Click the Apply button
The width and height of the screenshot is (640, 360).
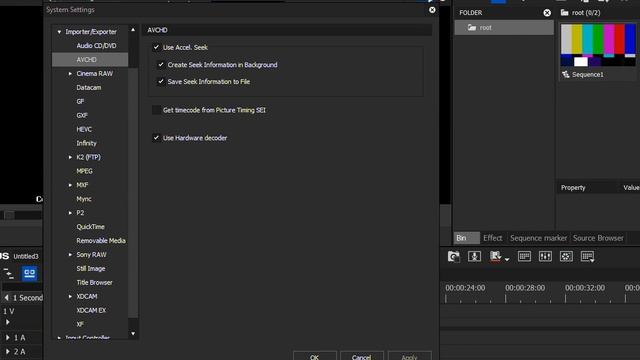409,356
